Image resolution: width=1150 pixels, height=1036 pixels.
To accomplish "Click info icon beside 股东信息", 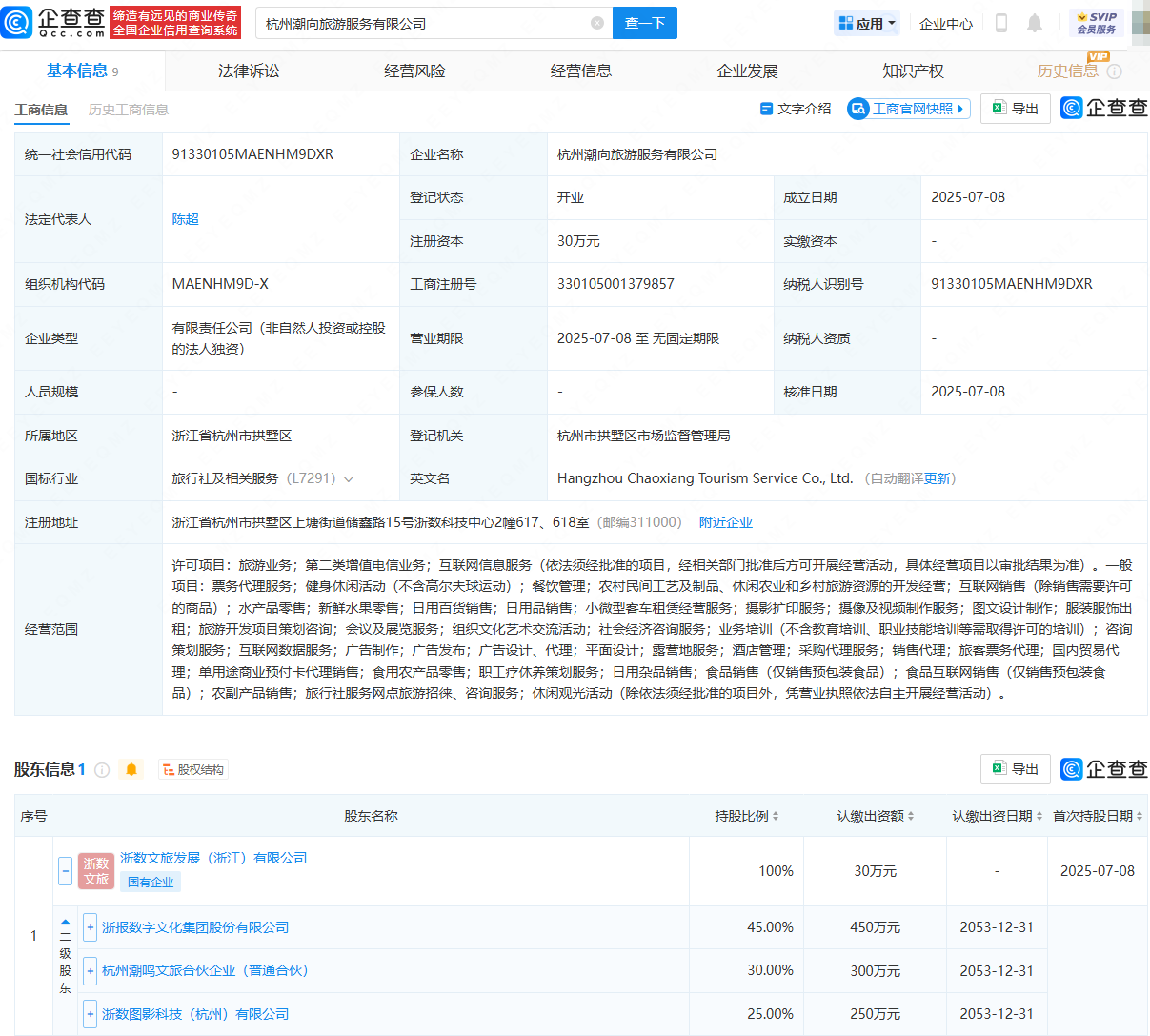I will click(x=102, y=770).
